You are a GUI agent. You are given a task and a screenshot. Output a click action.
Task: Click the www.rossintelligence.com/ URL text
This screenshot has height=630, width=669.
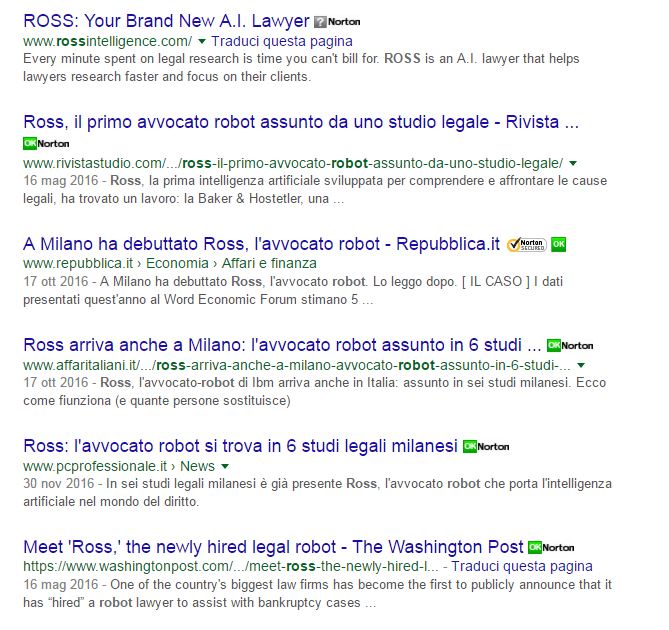point(108,41)
